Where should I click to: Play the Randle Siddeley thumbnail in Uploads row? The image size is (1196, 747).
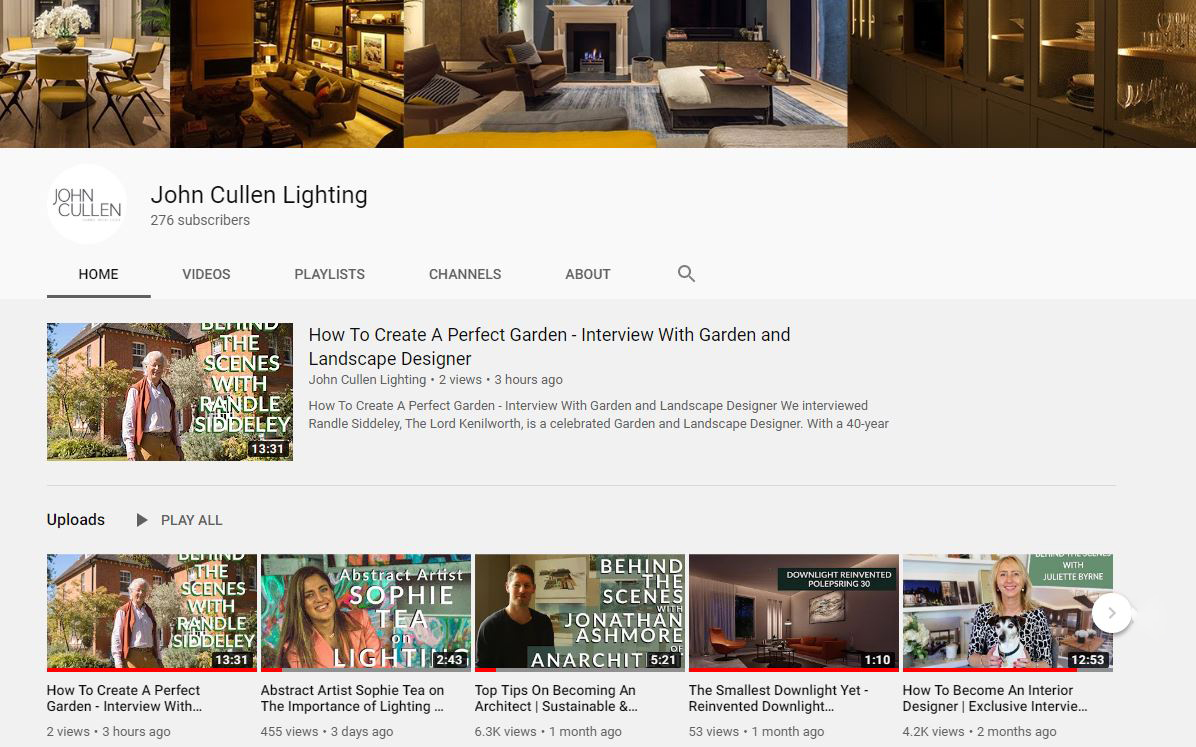click(x=152, y=612)
